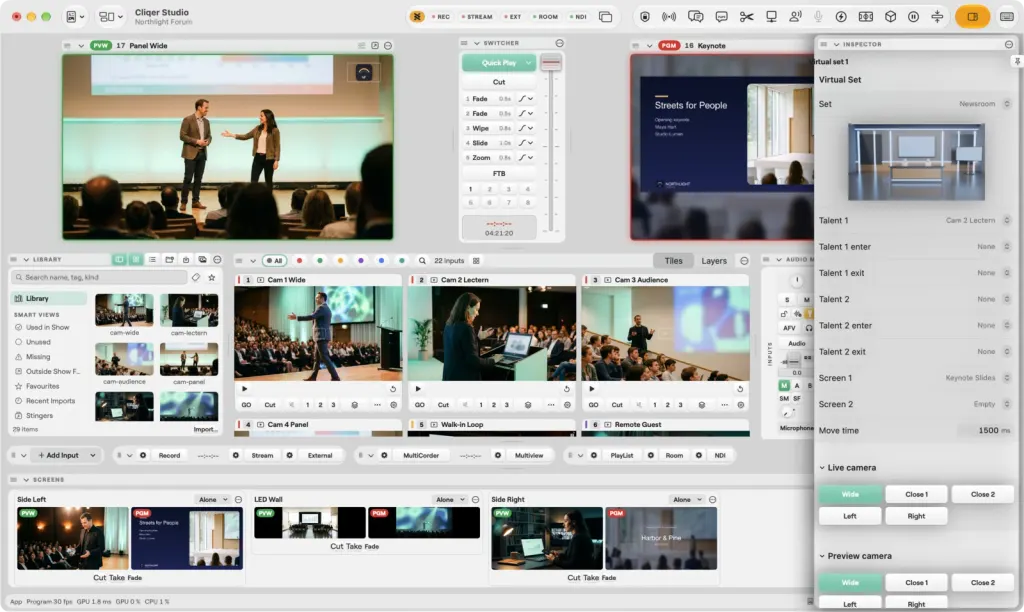Open the Add Input dropdown arrow
The height and width of the screenshot is (612, 1024).
93,455
